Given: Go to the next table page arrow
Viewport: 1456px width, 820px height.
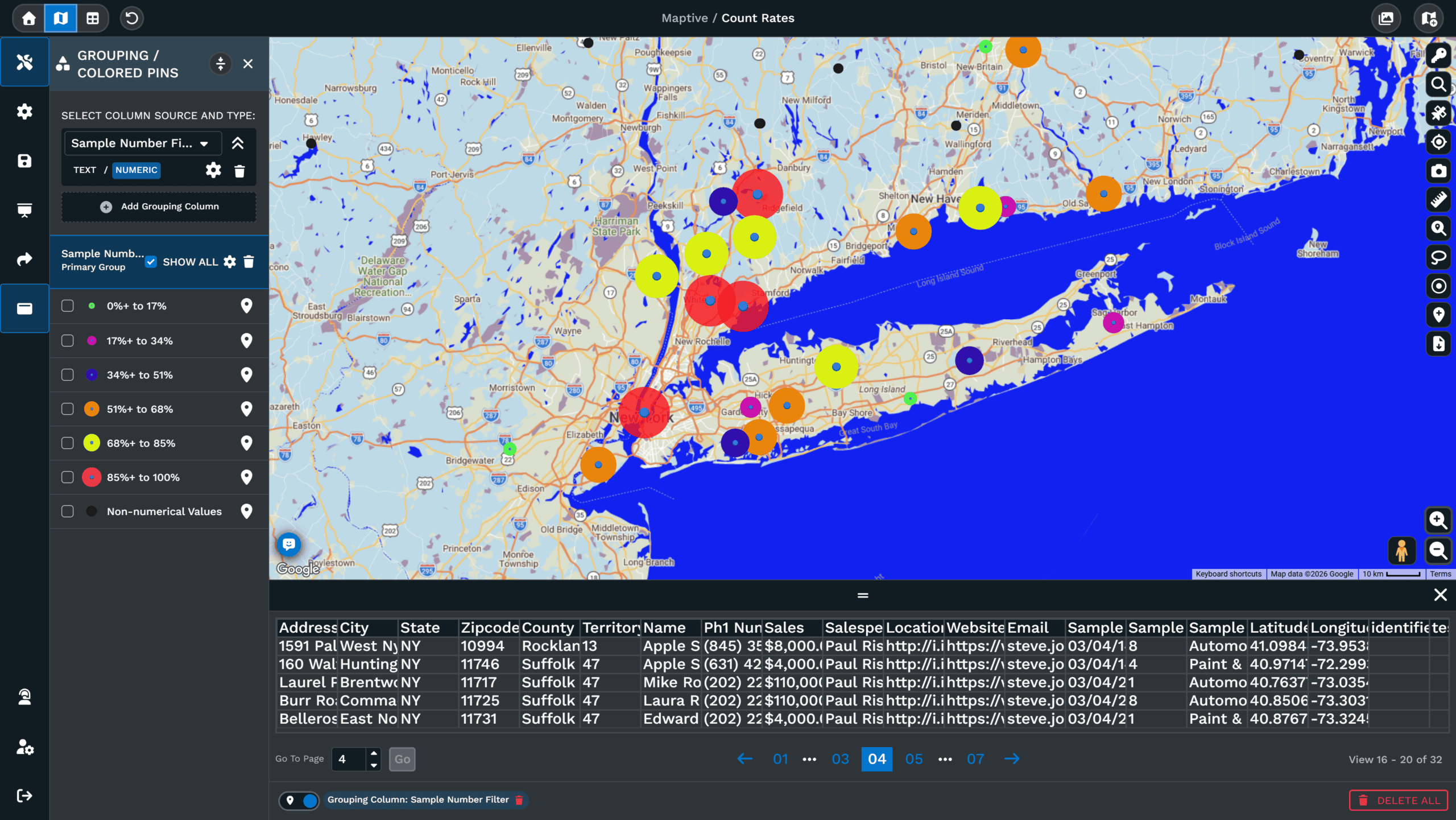Looking at the screenshot, I should pos(1012,759).
